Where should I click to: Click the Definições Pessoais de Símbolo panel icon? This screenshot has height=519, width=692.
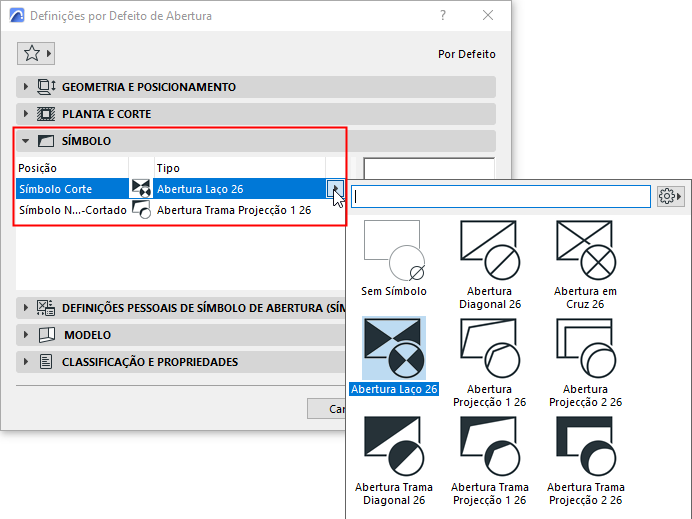coord(46,308)
